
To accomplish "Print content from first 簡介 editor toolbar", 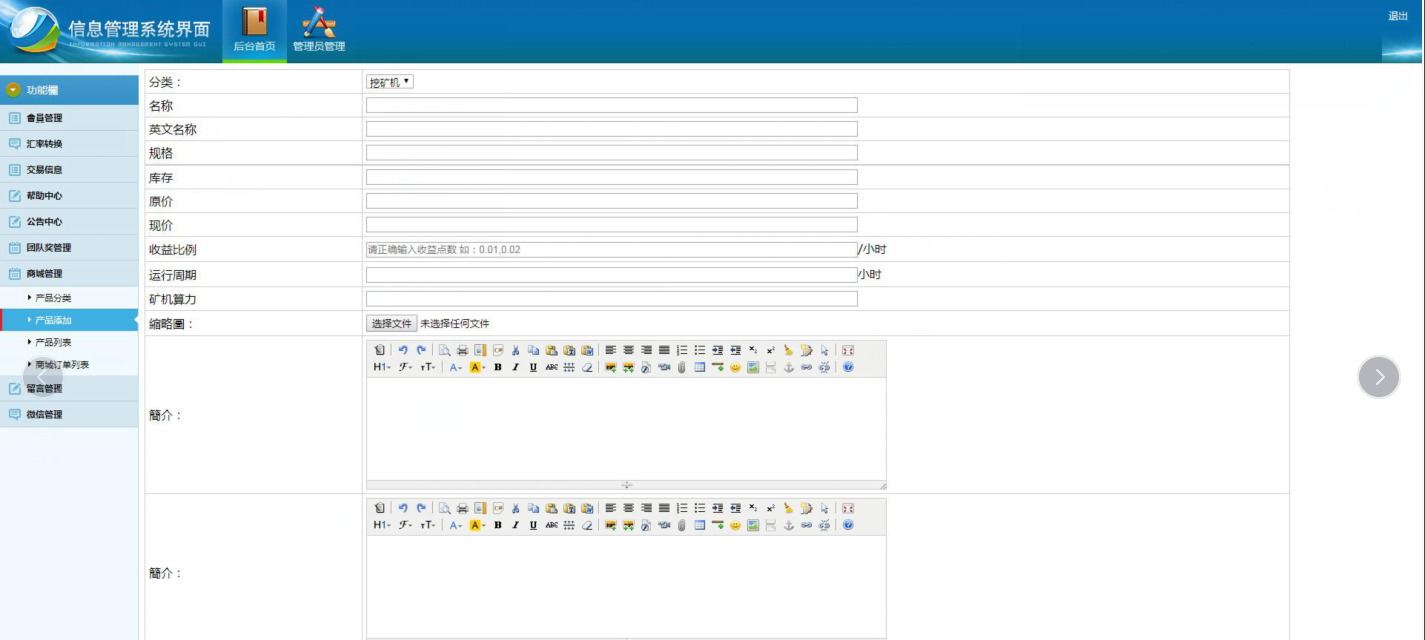I will 462,350.
